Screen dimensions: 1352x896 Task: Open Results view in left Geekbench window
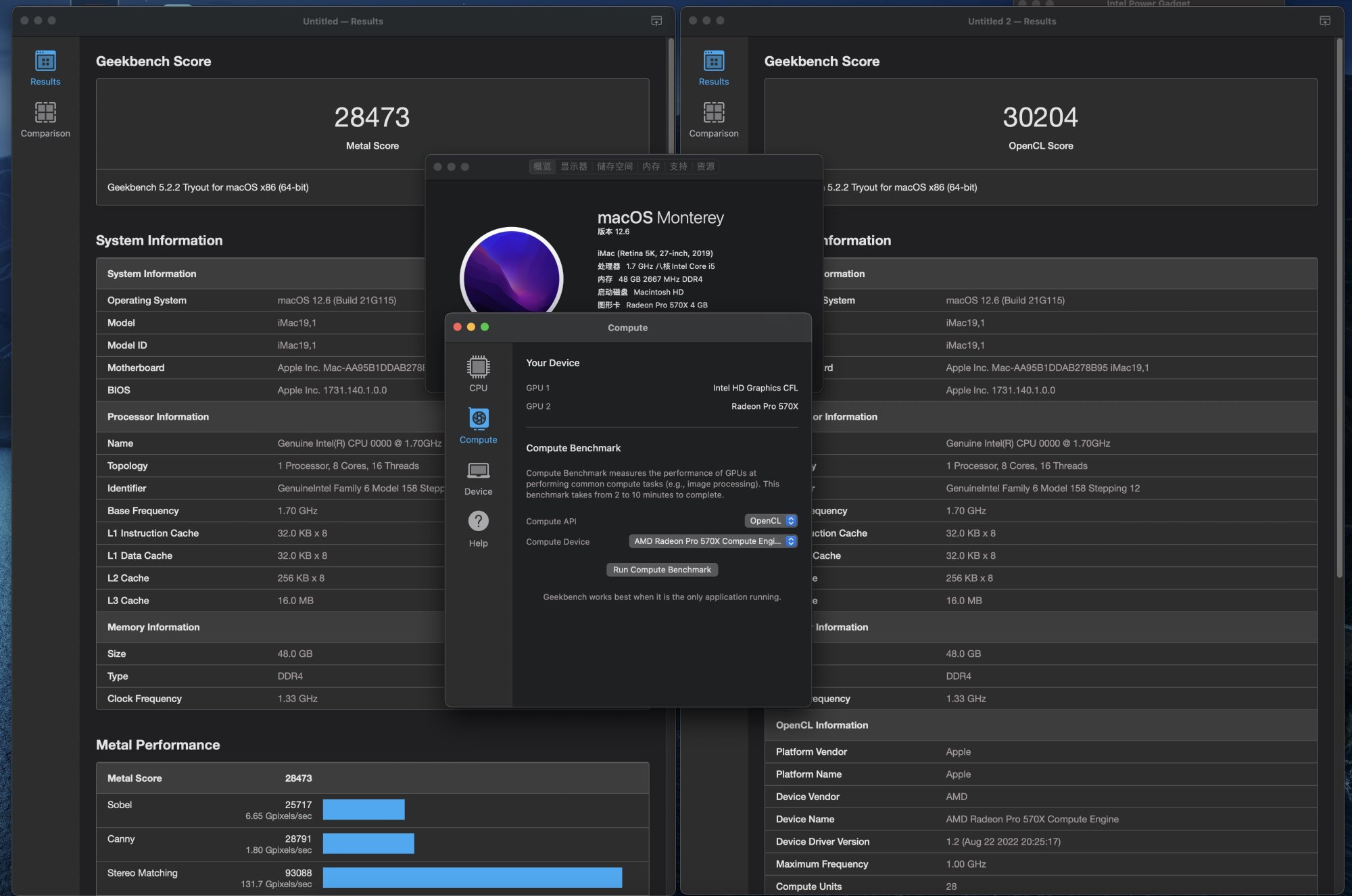[x=45, y=68]
